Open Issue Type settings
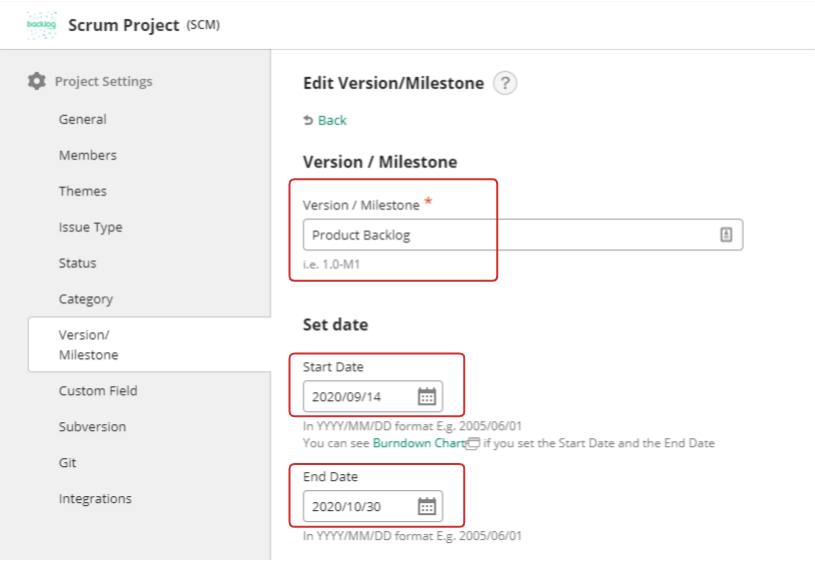Image resolution: width=815 pixels, height=561 pixels. click(x=90, y=227)
